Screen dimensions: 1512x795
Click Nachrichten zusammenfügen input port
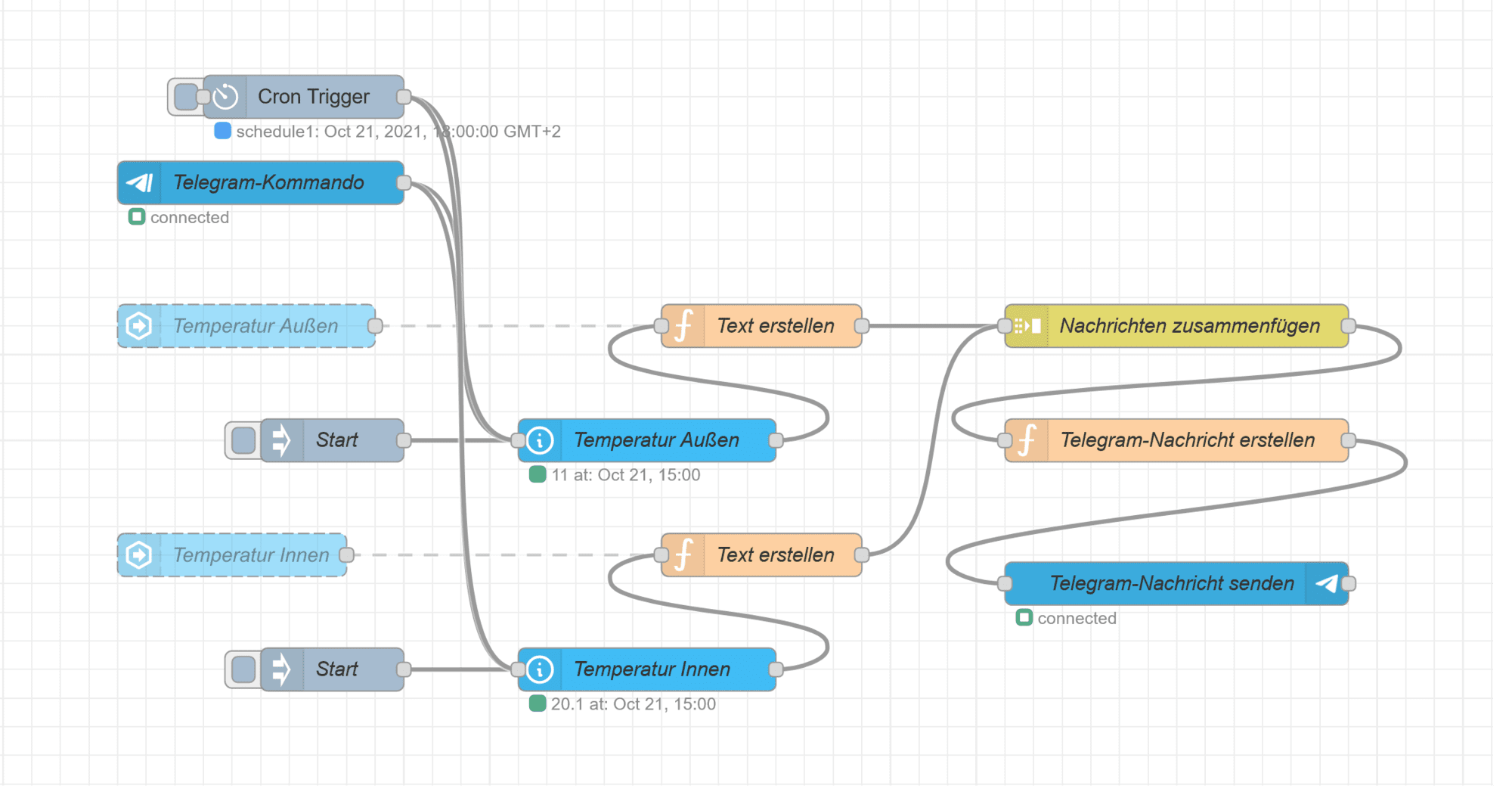pyautogui.click(x=1005, y=326)
